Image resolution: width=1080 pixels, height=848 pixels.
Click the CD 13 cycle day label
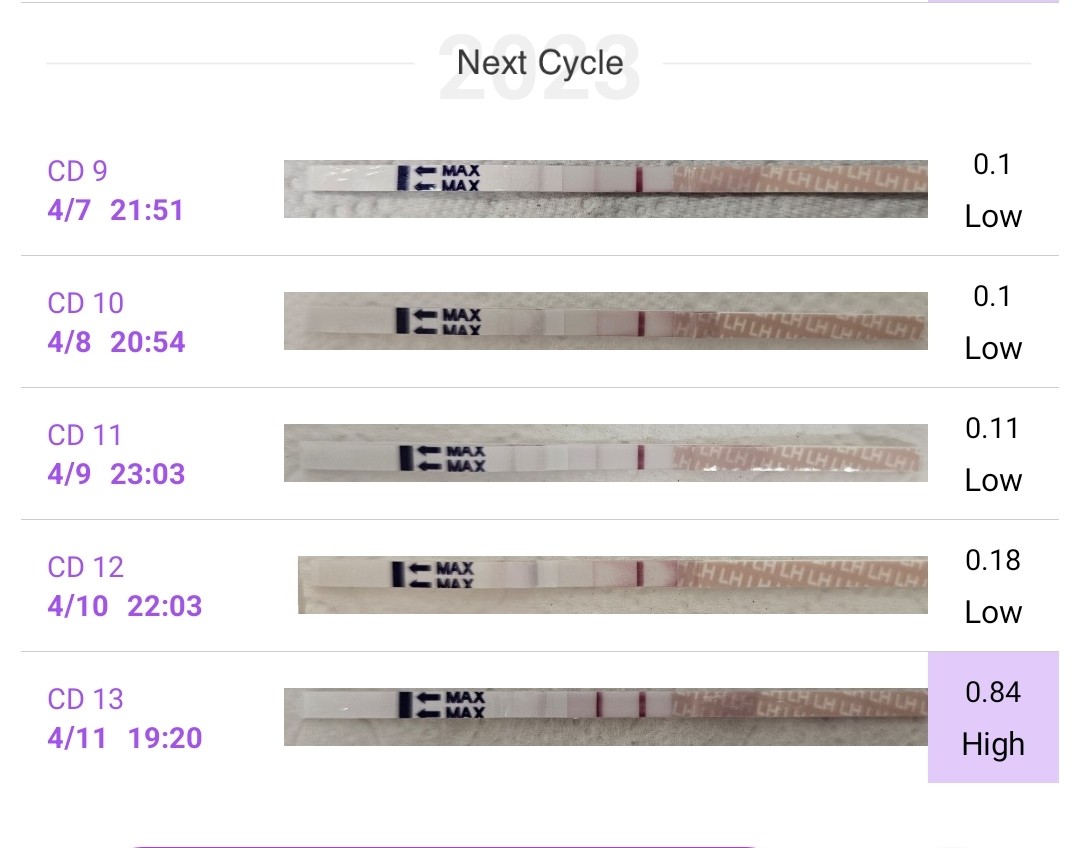[x=85, y=699]
